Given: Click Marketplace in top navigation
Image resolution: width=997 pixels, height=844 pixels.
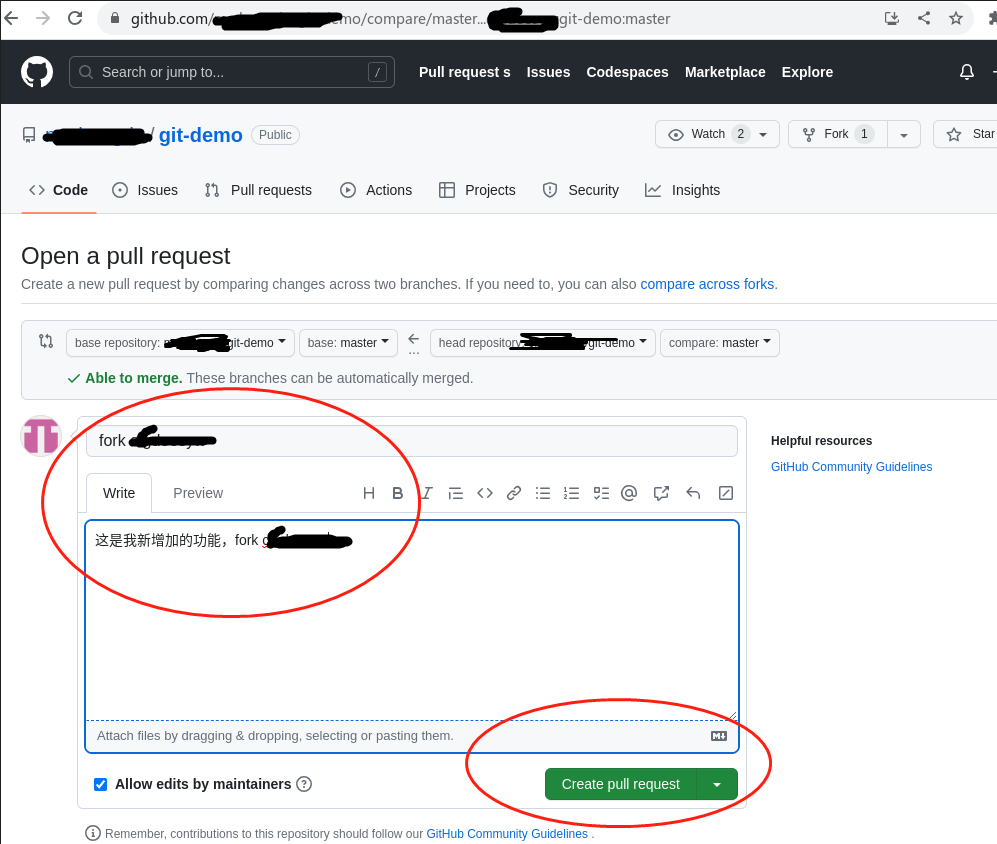Looking at the screenshot, I should [x=725, y=72].
